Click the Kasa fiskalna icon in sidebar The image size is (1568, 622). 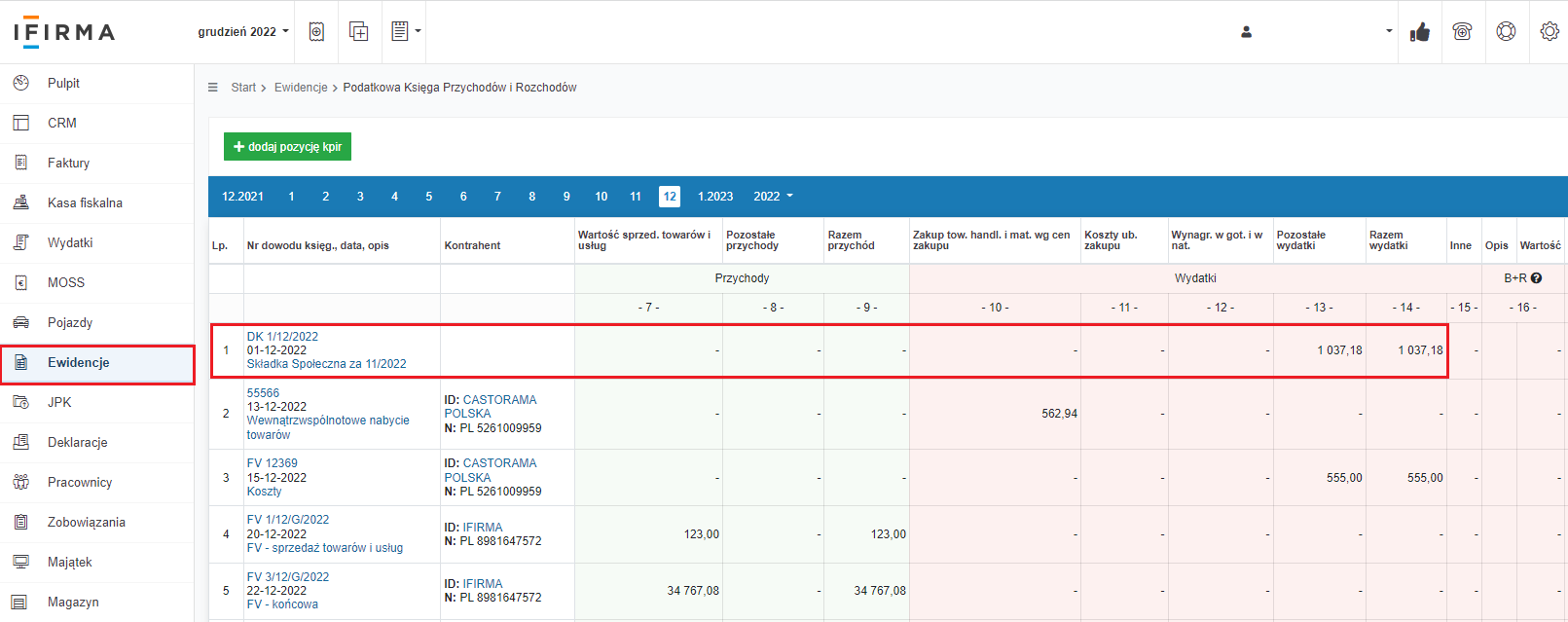pos(20,202)
